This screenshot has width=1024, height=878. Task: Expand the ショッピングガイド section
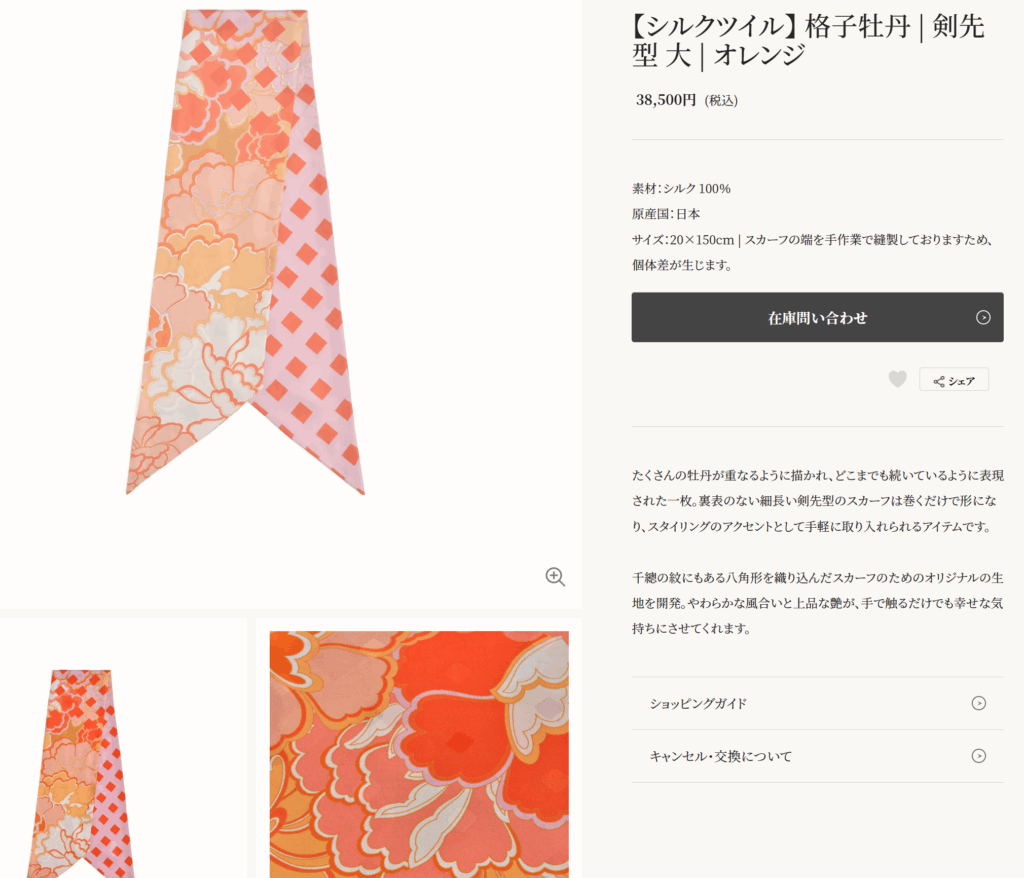tap(700, 704)
